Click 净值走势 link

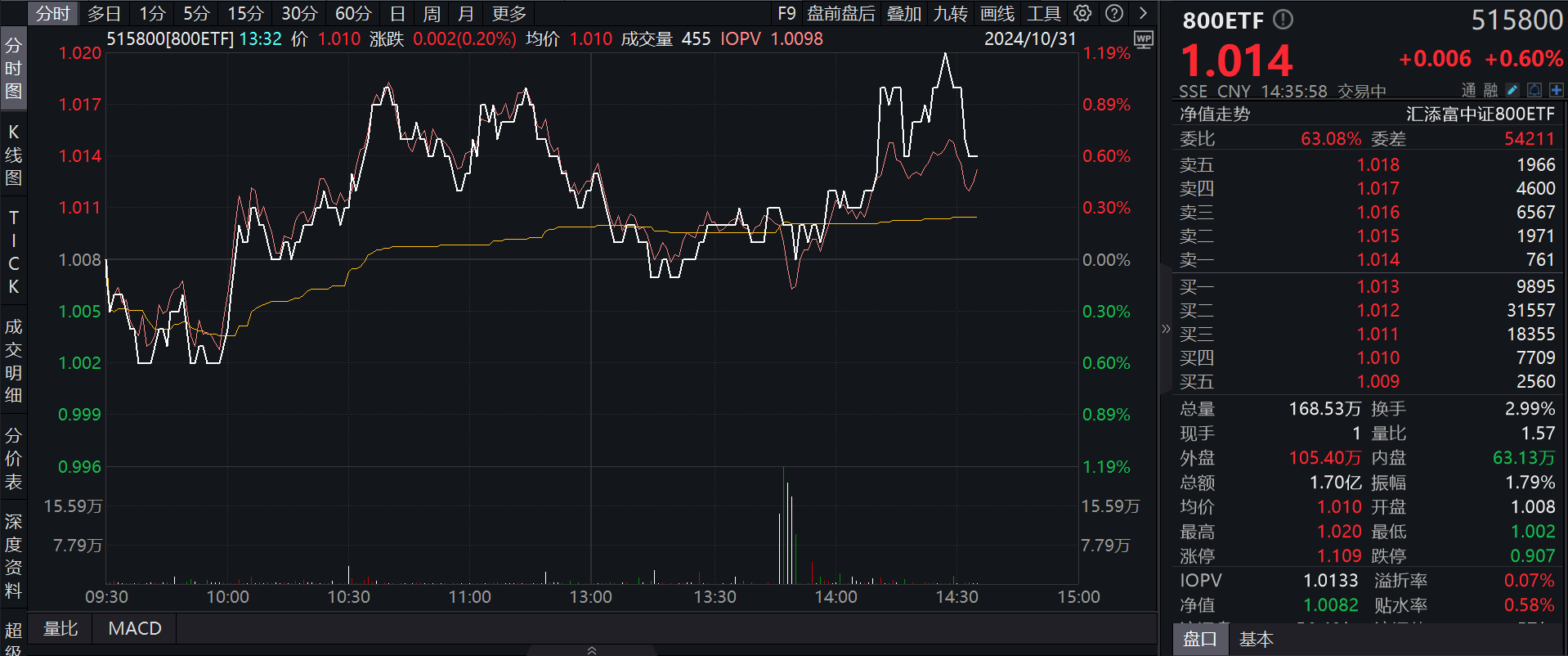coord(1215,114)
